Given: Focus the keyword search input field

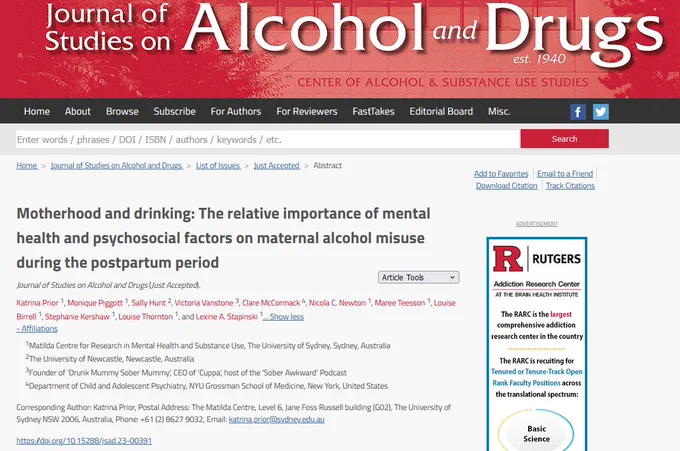Looking at the screenshot, I should pos(268,139).
